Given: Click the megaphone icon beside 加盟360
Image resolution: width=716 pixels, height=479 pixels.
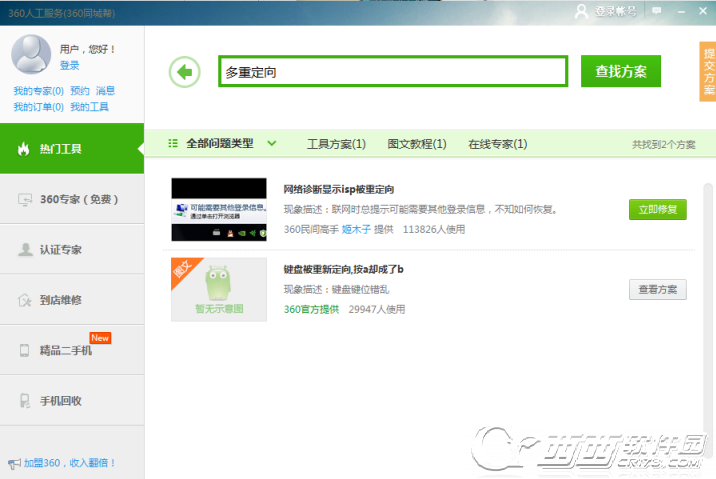Looking at the screenshot, I should click(x=14, y=463).
